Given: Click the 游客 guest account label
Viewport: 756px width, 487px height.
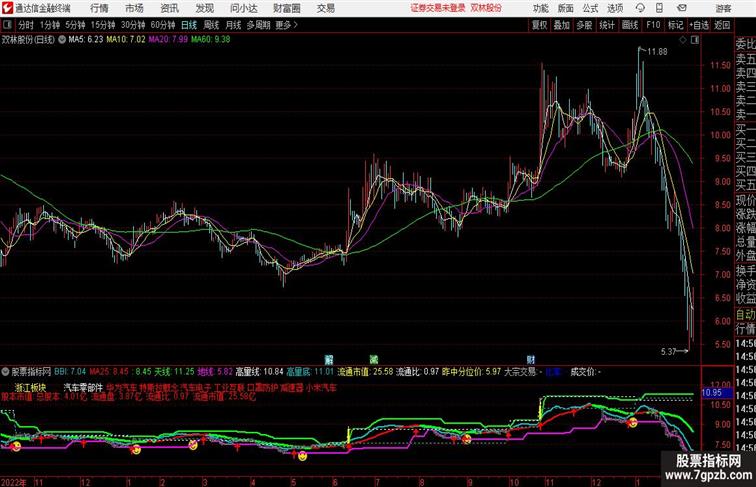Looking at the screenshot, I should pos(723,8).
